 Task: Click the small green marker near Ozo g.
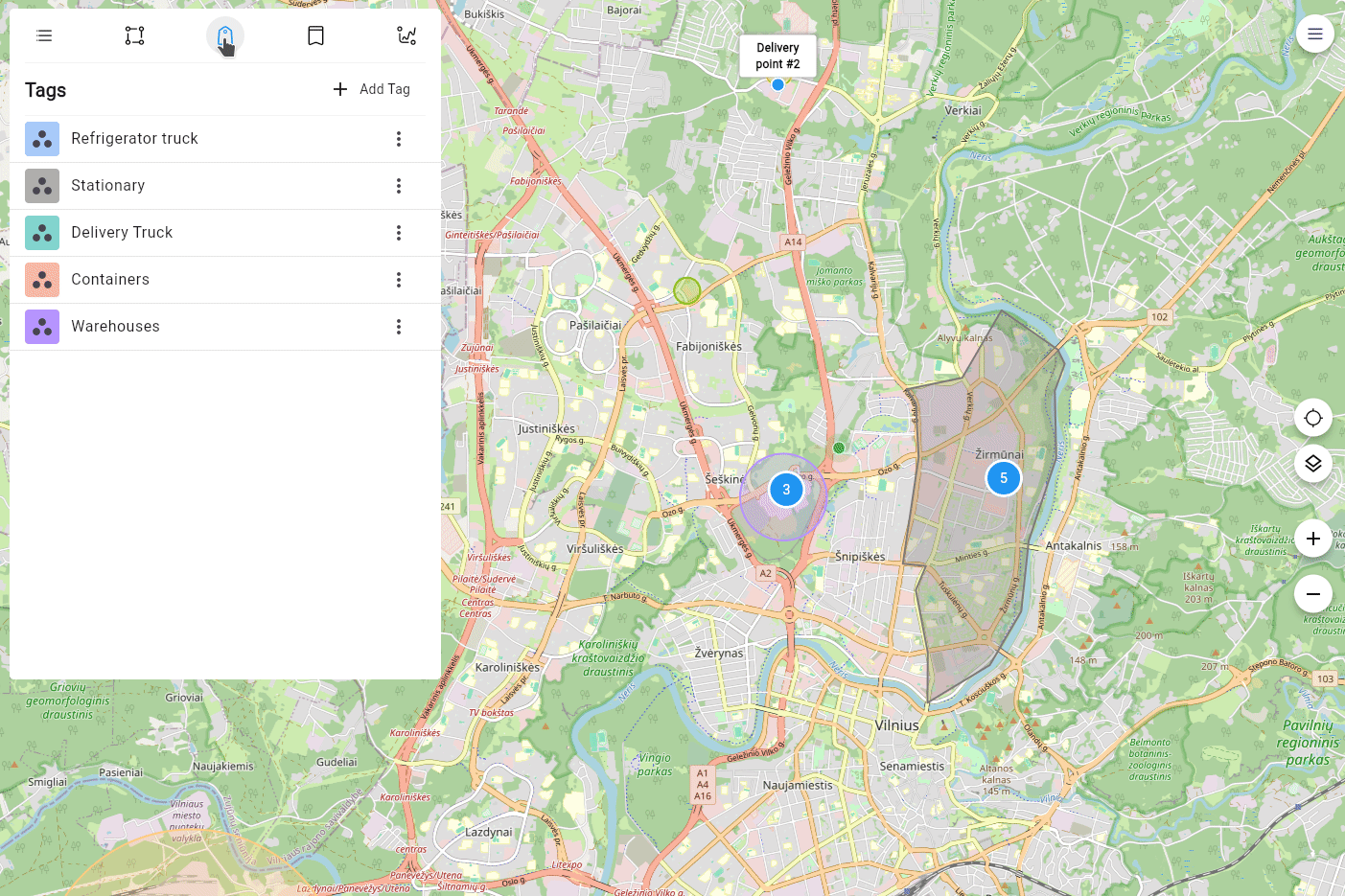(839, 448)
